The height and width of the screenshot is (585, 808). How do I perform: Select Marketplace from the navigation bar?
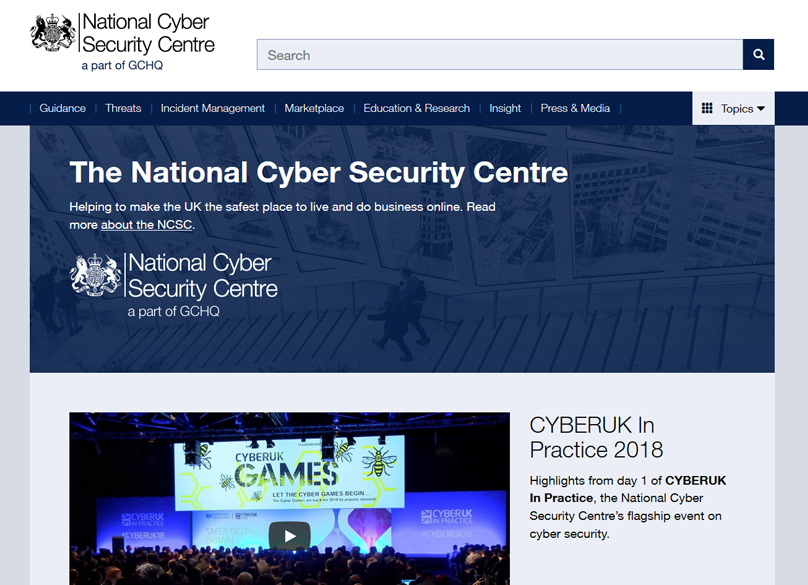tap(314, 108)
